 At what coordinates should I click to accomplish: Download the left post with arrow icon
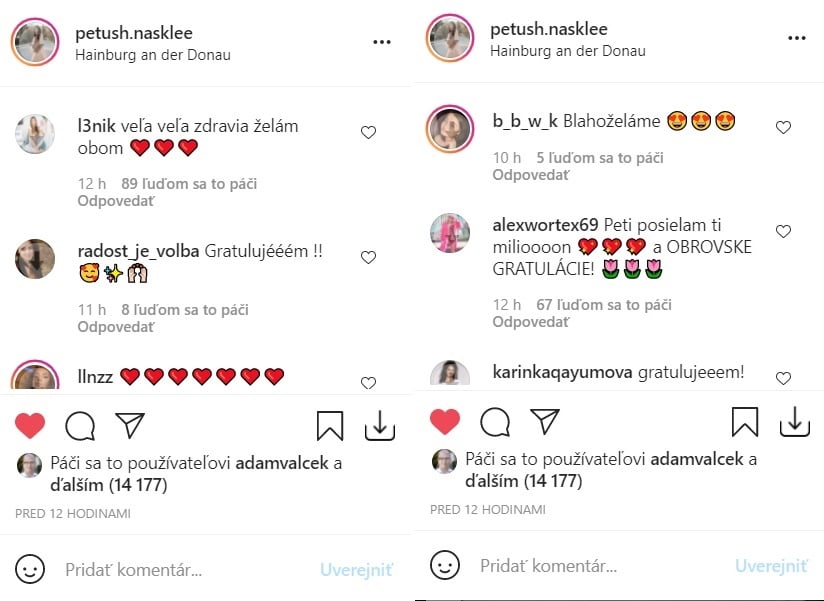380,426
